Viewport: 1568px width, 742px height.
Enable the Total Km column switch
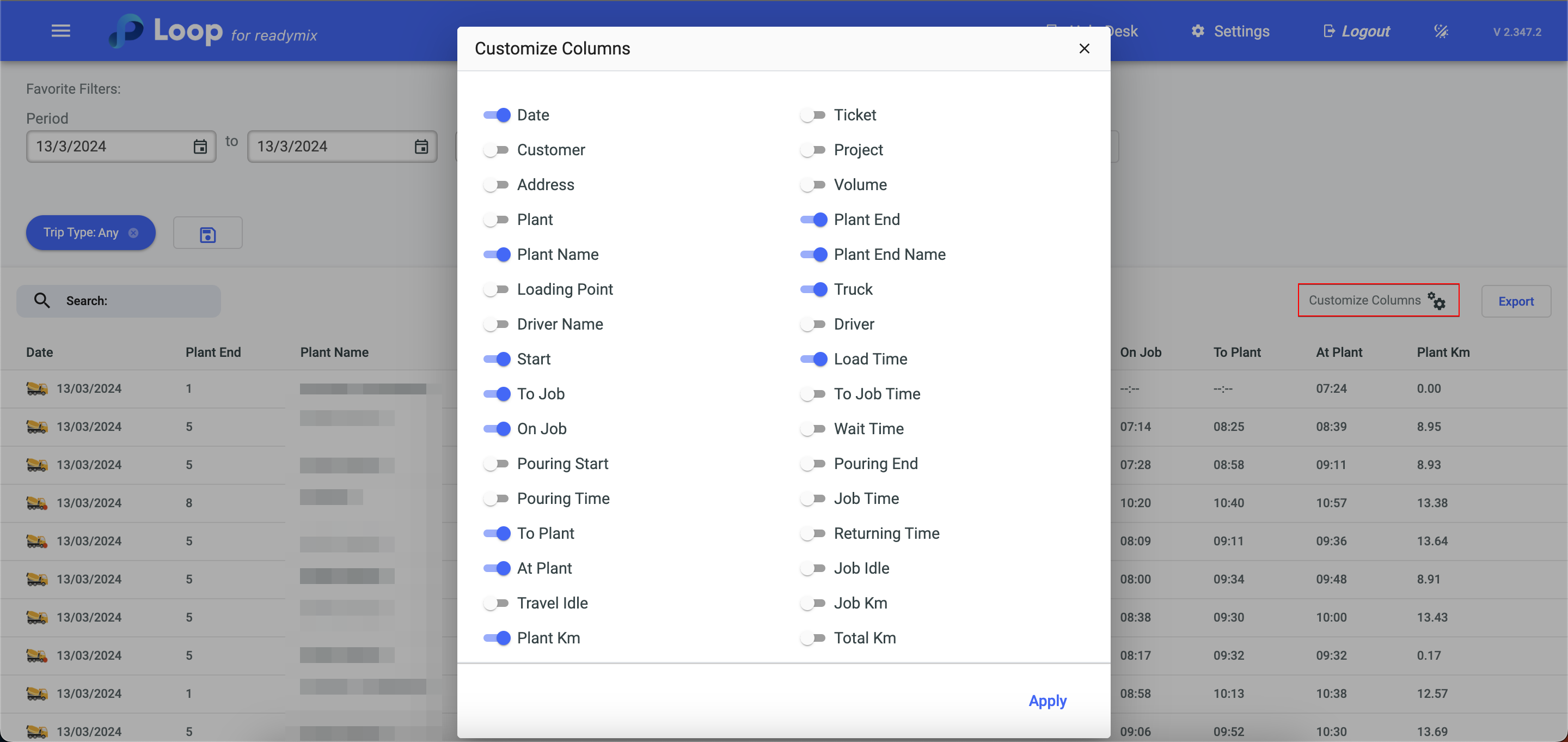click(813, 638)
